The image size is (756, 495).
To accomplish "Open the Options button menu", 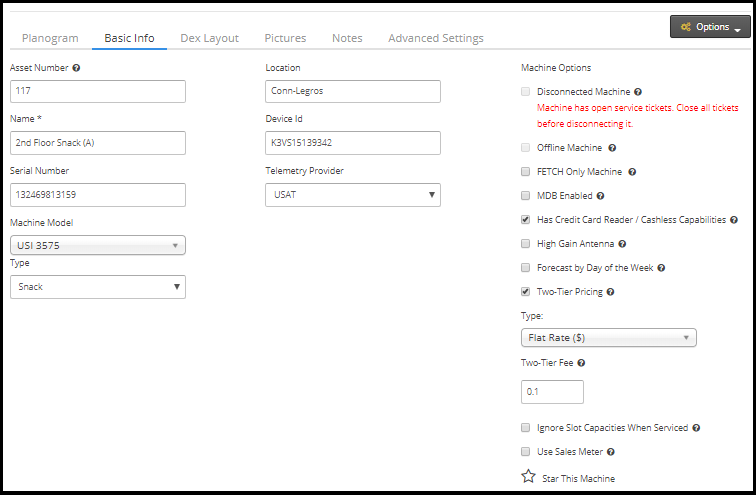I will pos(710,27).
